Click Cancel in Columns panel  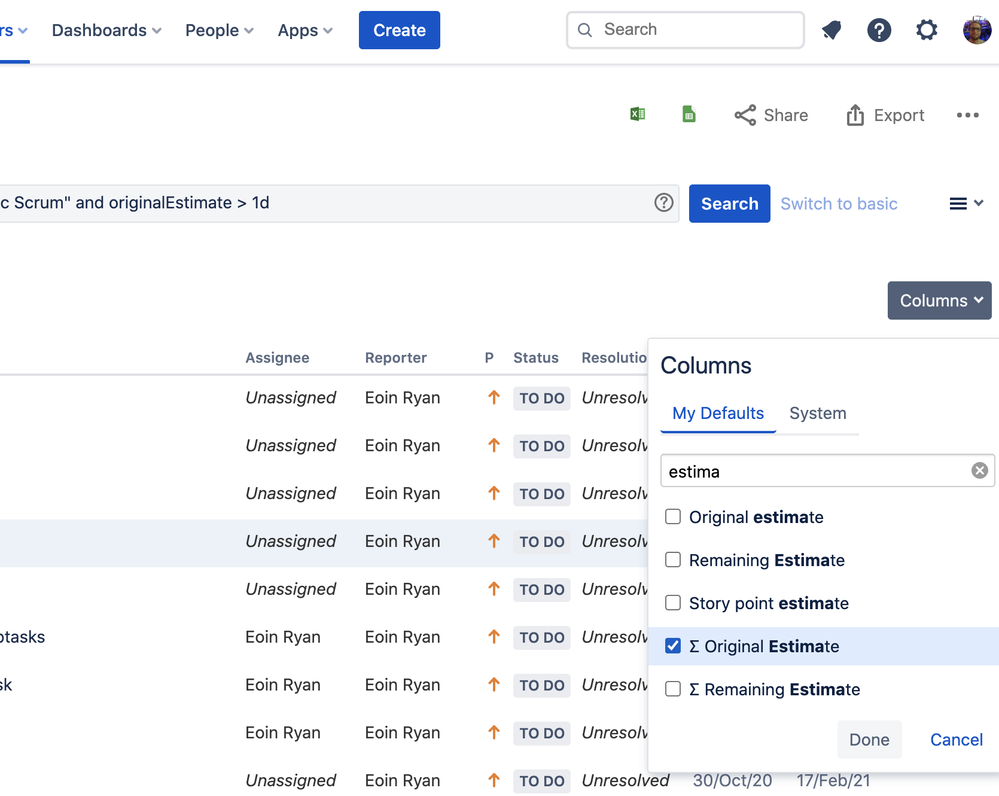point(956,739)
